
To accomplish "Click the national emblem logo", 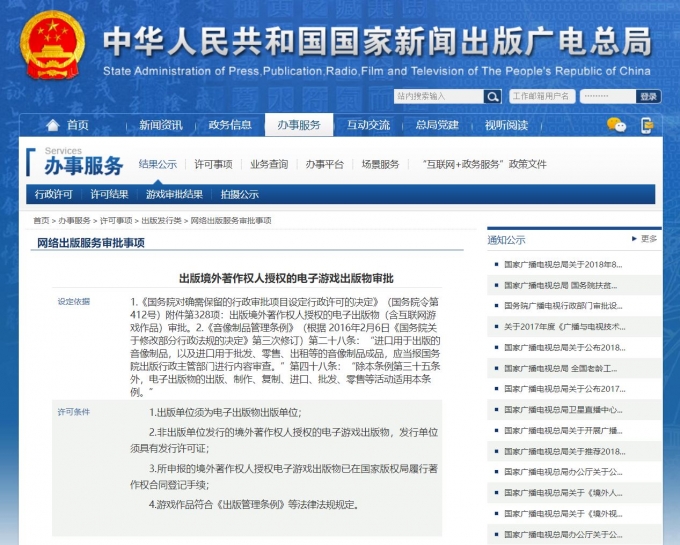I will coord(52,46).
